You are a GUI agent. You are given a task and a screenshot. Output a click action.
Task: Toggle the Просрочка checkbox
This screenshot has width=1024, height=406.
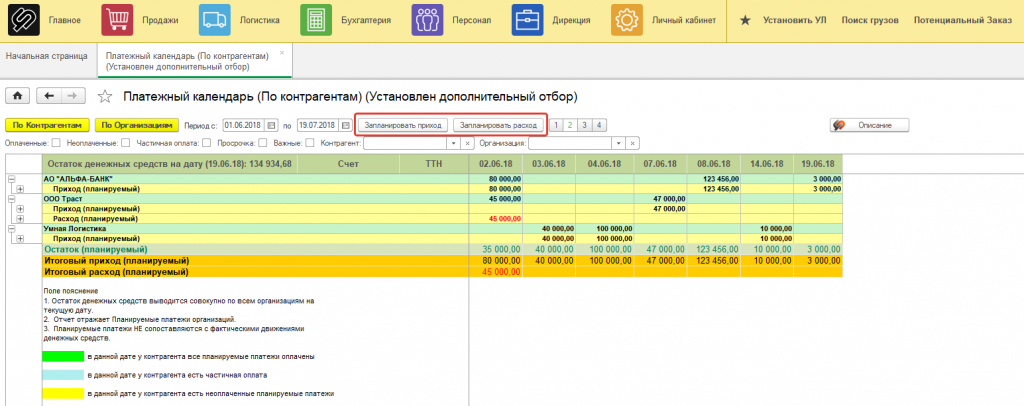pyautogui.click(x=263, y=143)
